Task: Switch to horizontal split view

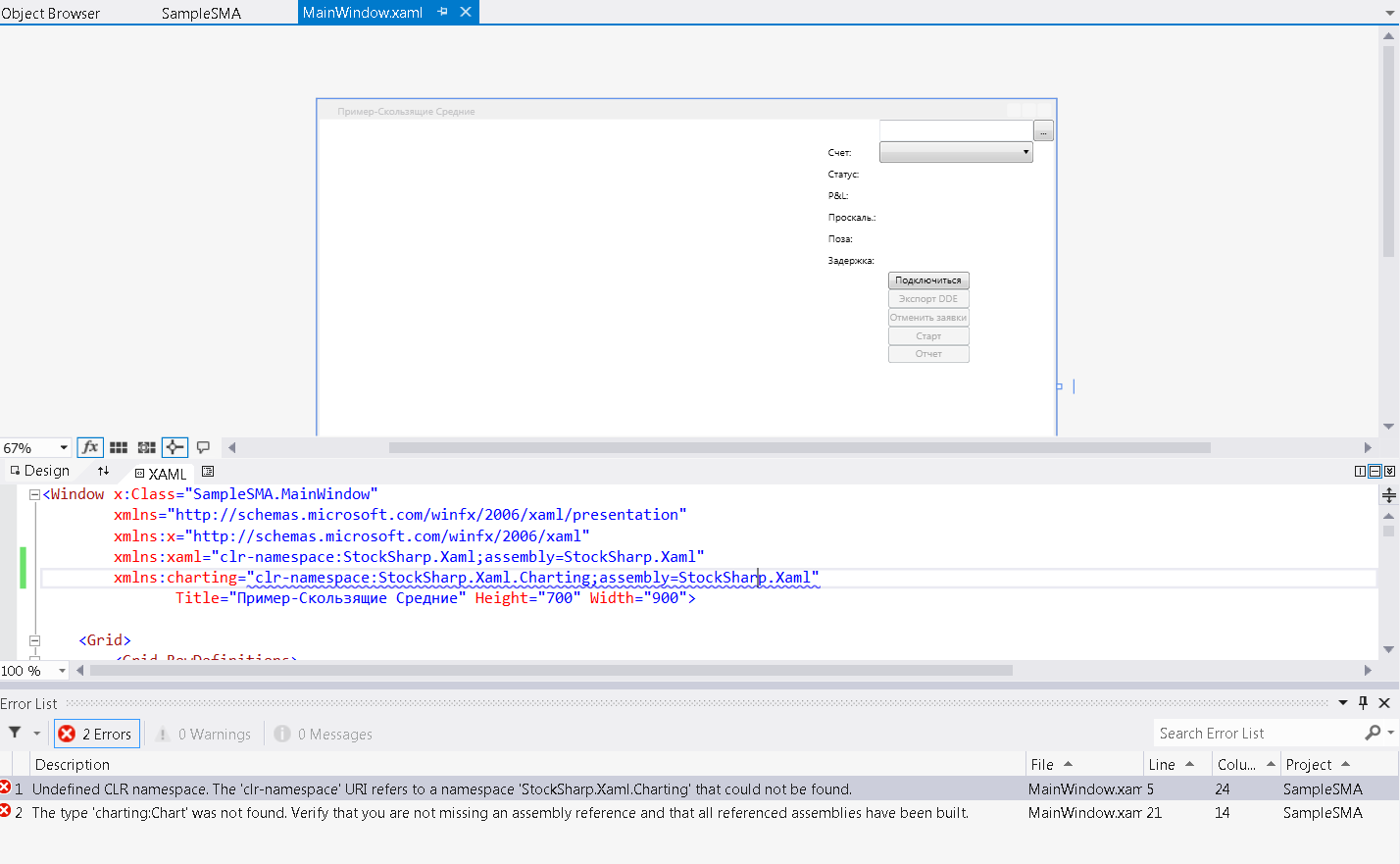Action: pyautogui.click(x=1375, y=472)
